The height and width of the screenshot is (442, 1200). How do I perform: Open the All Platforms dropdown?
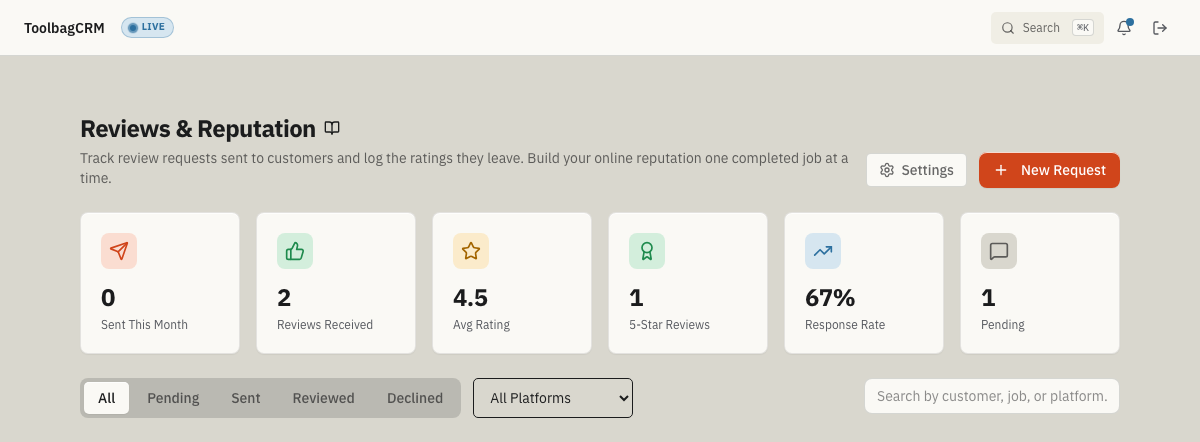click(x=553, y=398)
